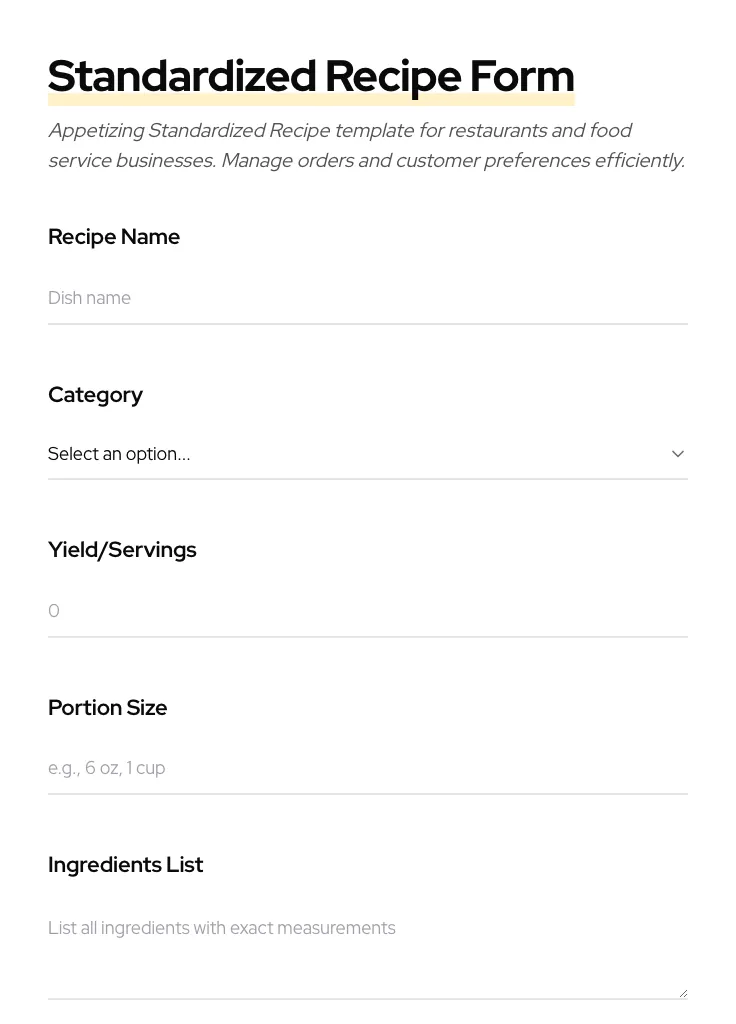
Task: Click the underline beneath the Dish name field
Action: click(x=368, y=324)
